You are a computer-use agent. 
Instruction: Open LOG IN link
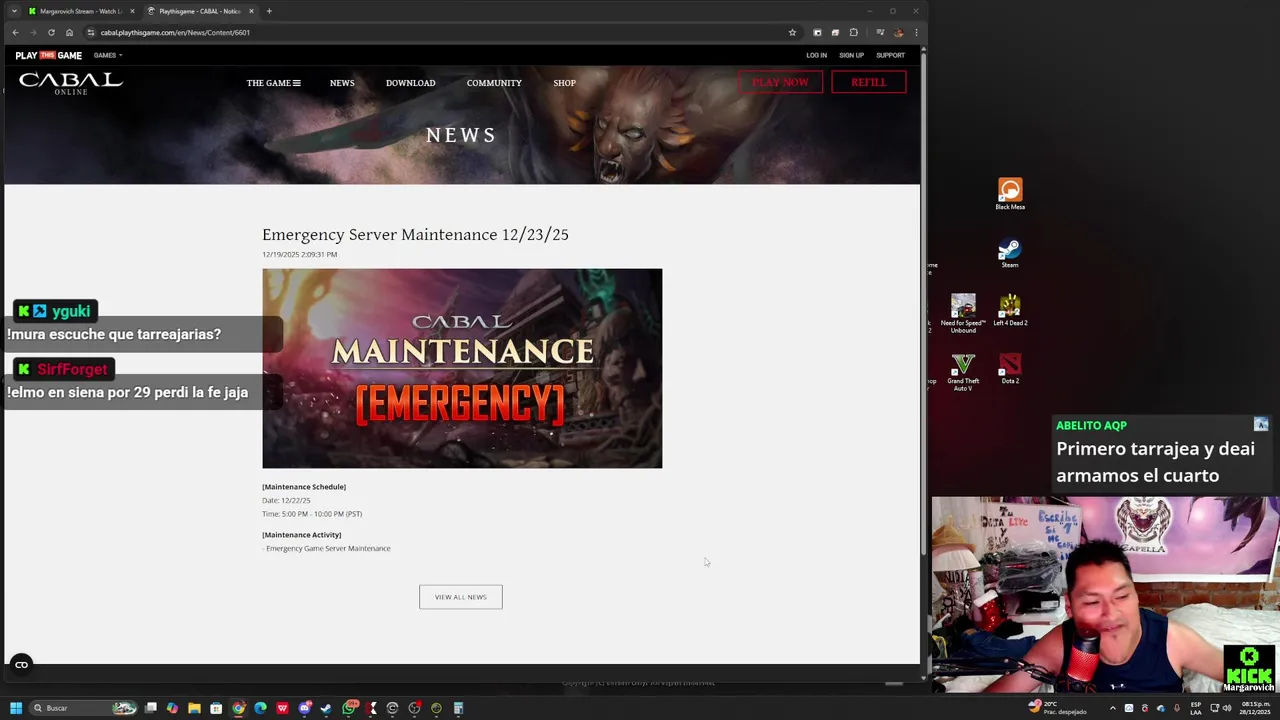coord(816,55)
